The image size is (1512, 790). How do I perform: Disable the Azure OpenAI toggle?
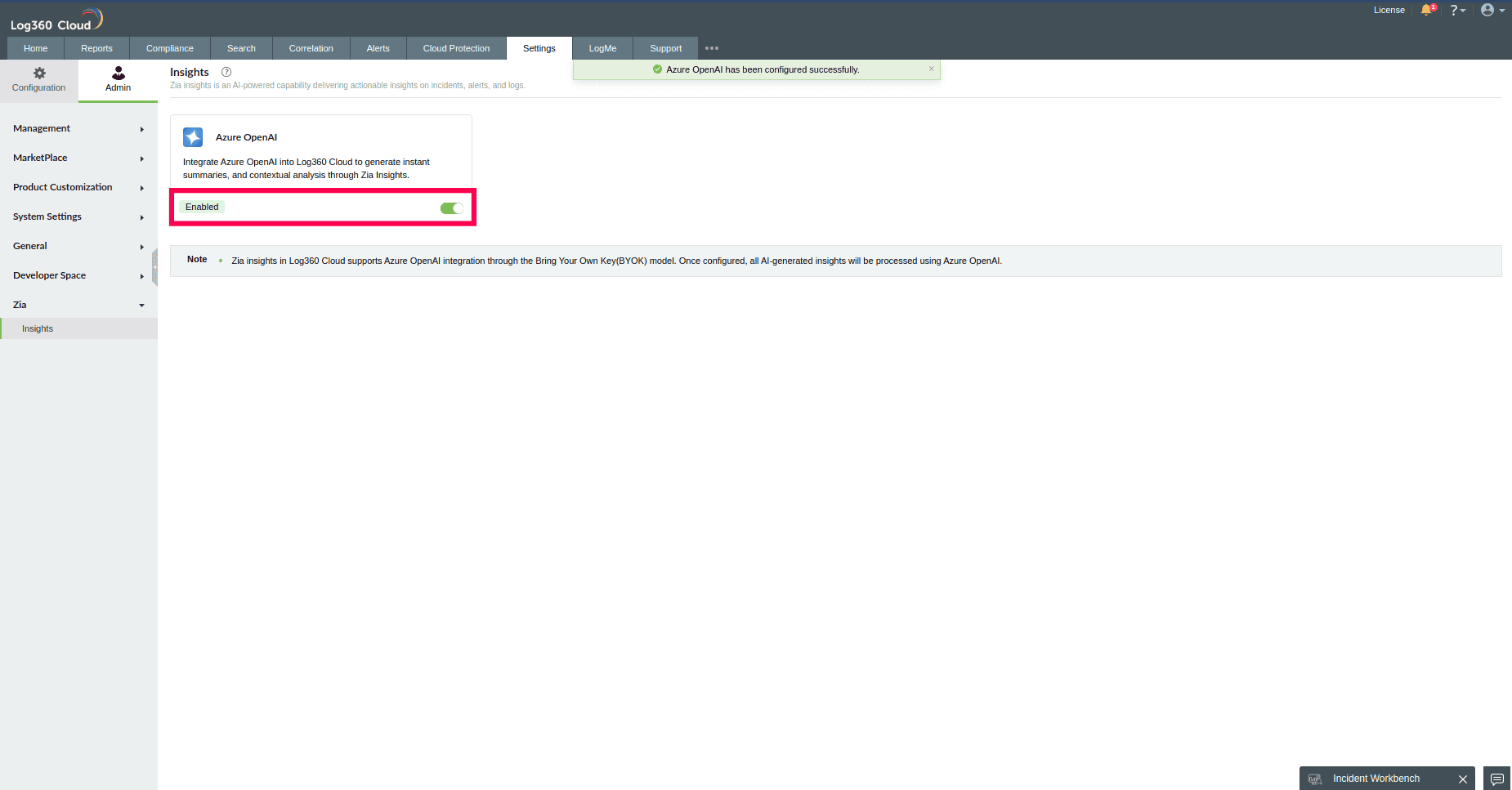click(x=452, y=208)
